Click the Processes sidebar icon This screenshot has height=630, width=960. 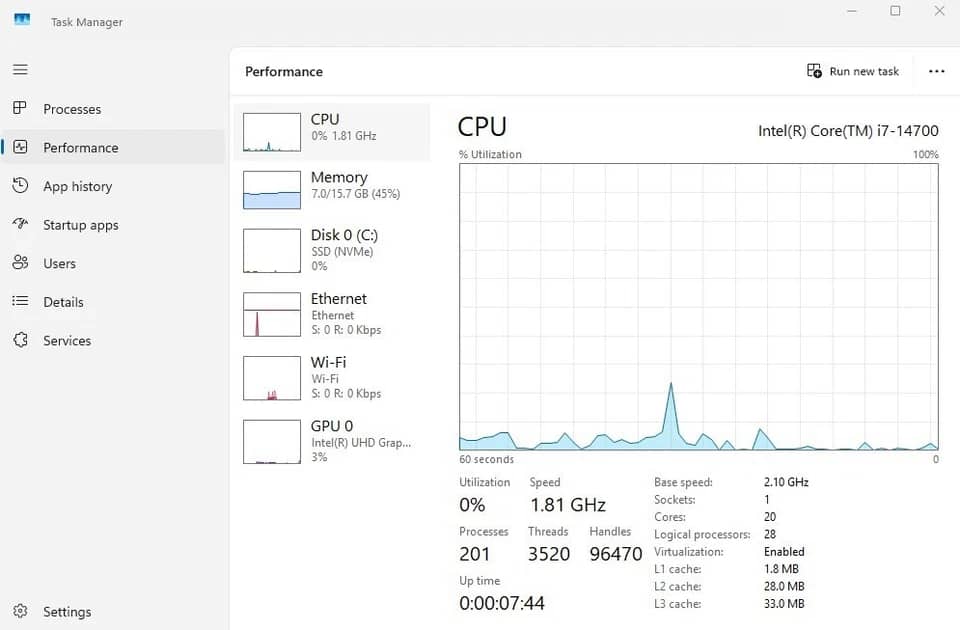(x=20, y=108)
